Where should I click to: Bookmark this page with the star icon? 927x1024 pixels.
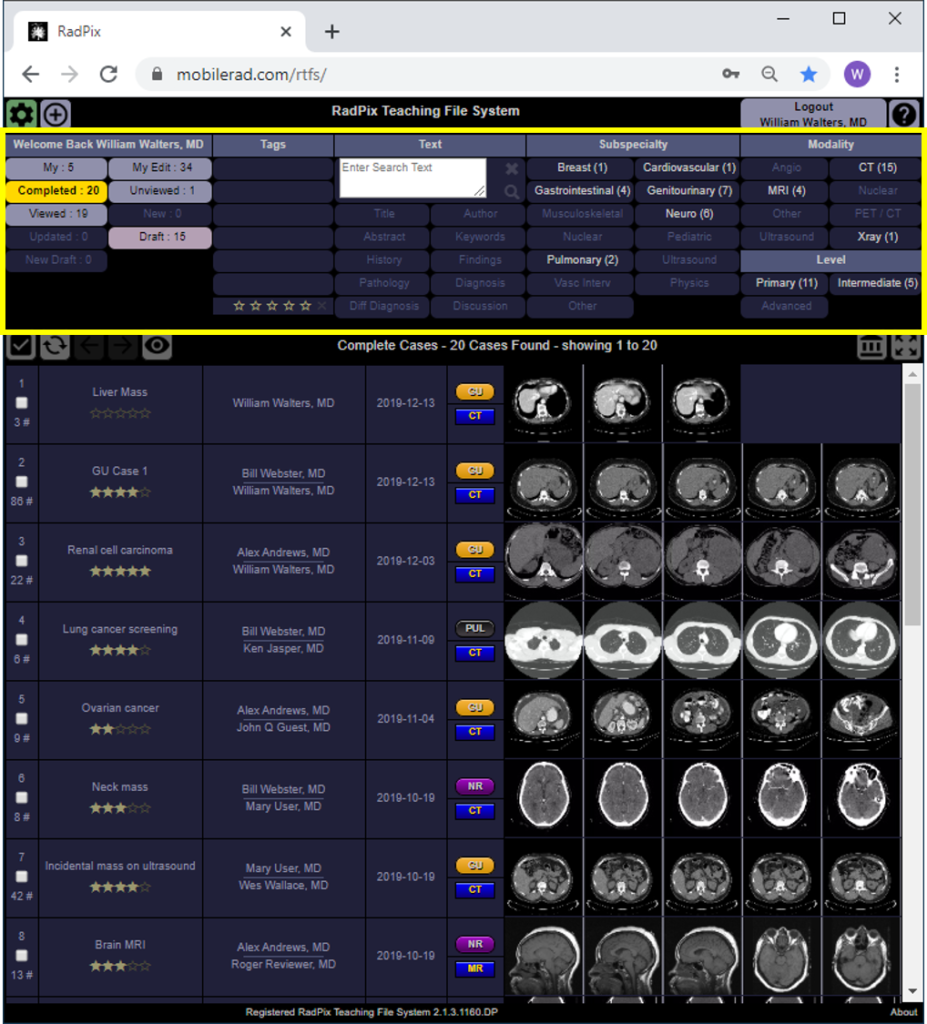coord(808,74)
